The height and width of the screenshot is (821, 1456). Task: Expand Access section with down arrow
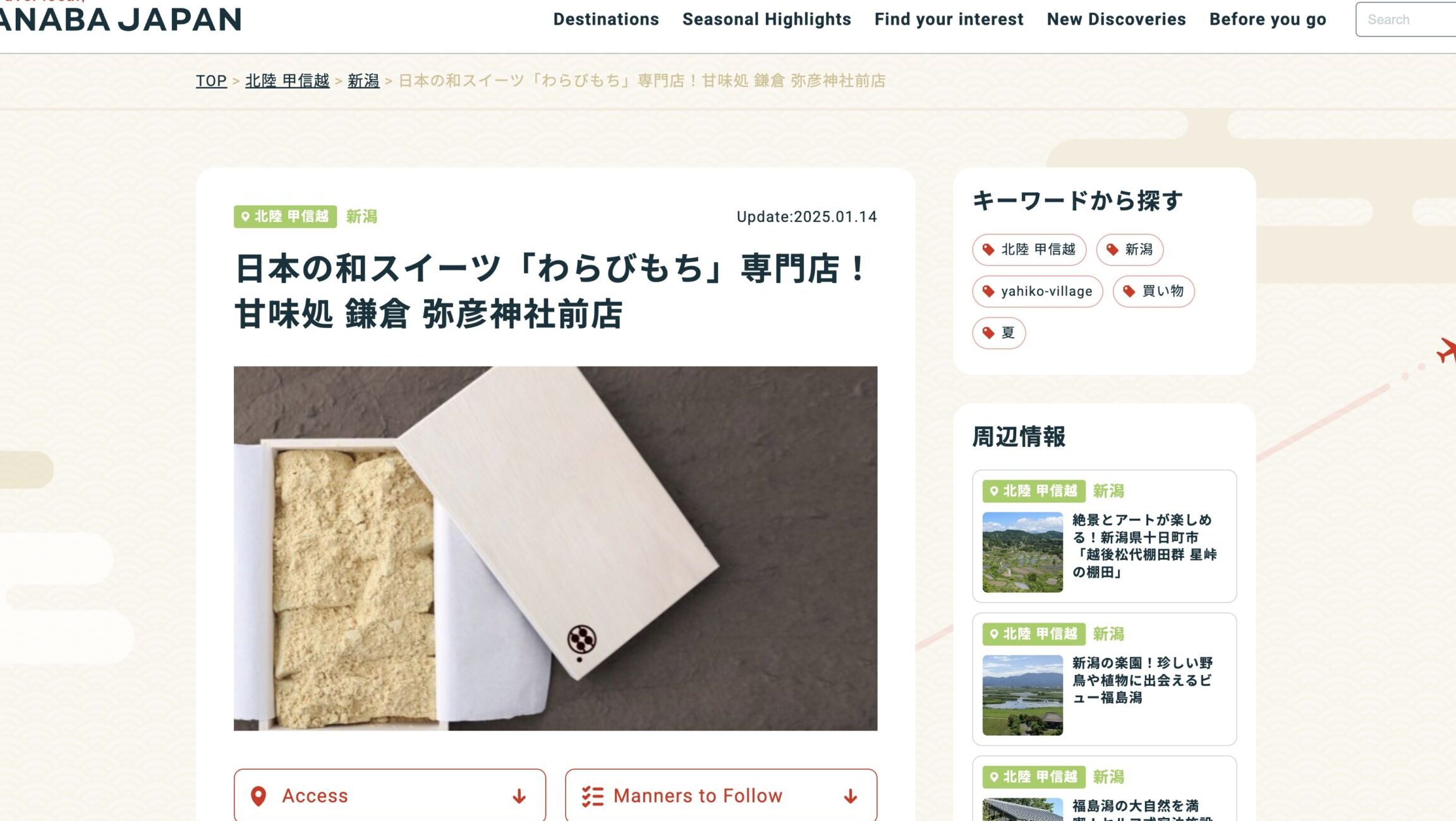519,796
